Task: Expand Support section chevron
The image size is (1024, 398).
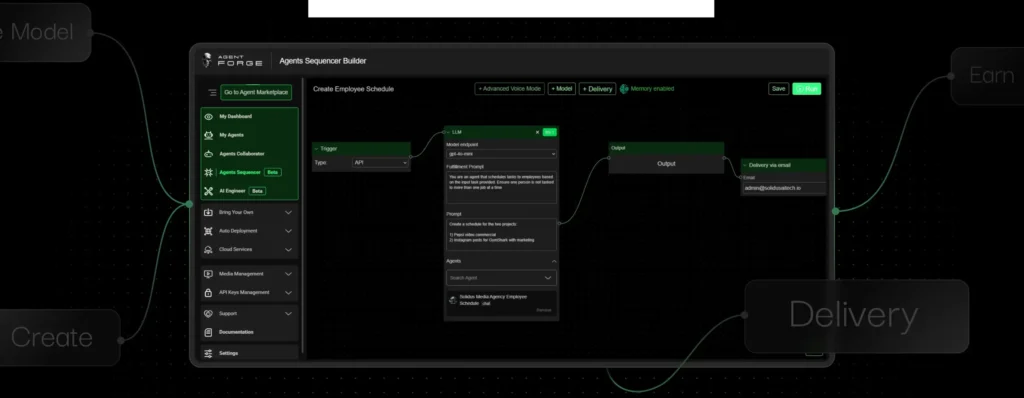Action: click(289, 314)
